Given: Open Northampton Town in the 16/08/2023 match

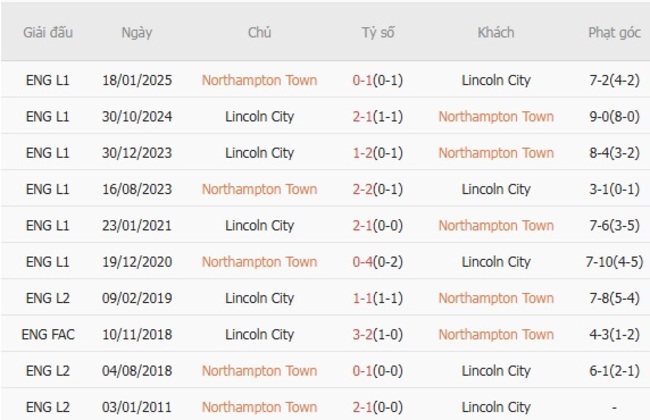Looking at the screenshot, I should [259, 189].
